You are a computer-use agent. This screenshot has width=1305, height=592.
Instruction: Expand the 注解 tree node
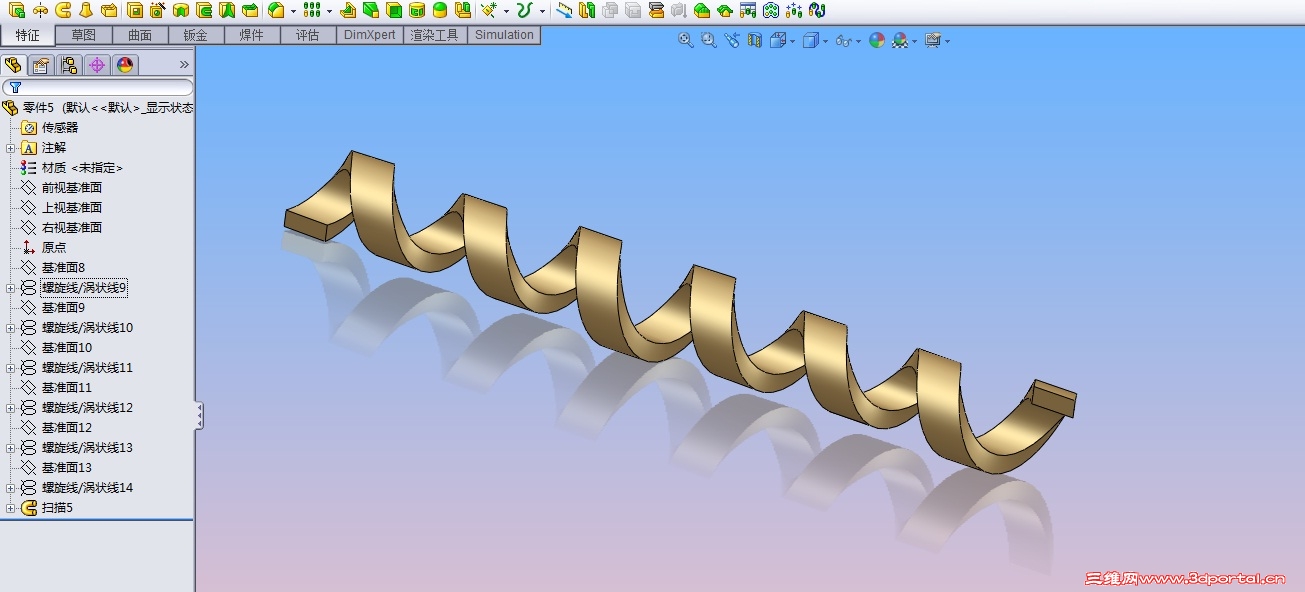click(x=10, y=148)
